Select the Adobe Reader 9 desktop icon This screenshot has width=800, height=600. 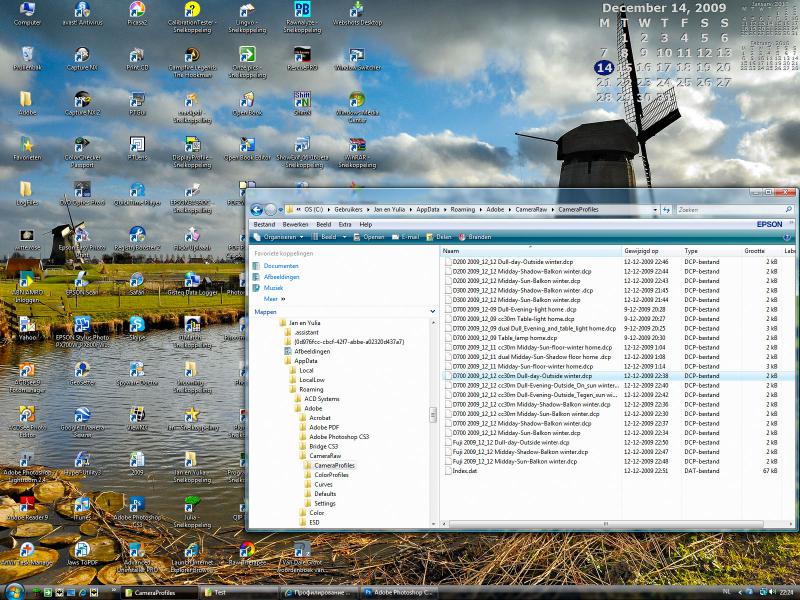(x=27, y=508)
